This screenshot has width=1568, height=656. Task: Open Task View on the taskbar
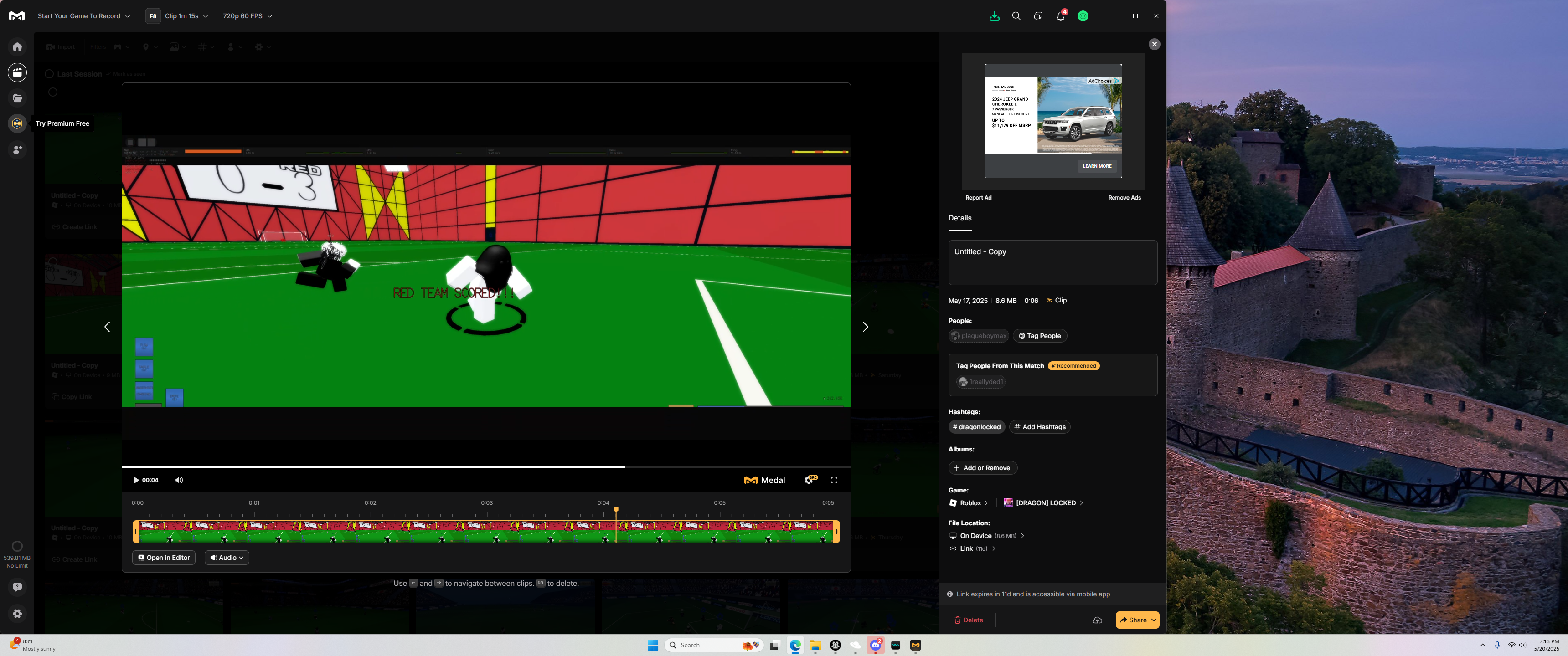[x=774, y=645]
